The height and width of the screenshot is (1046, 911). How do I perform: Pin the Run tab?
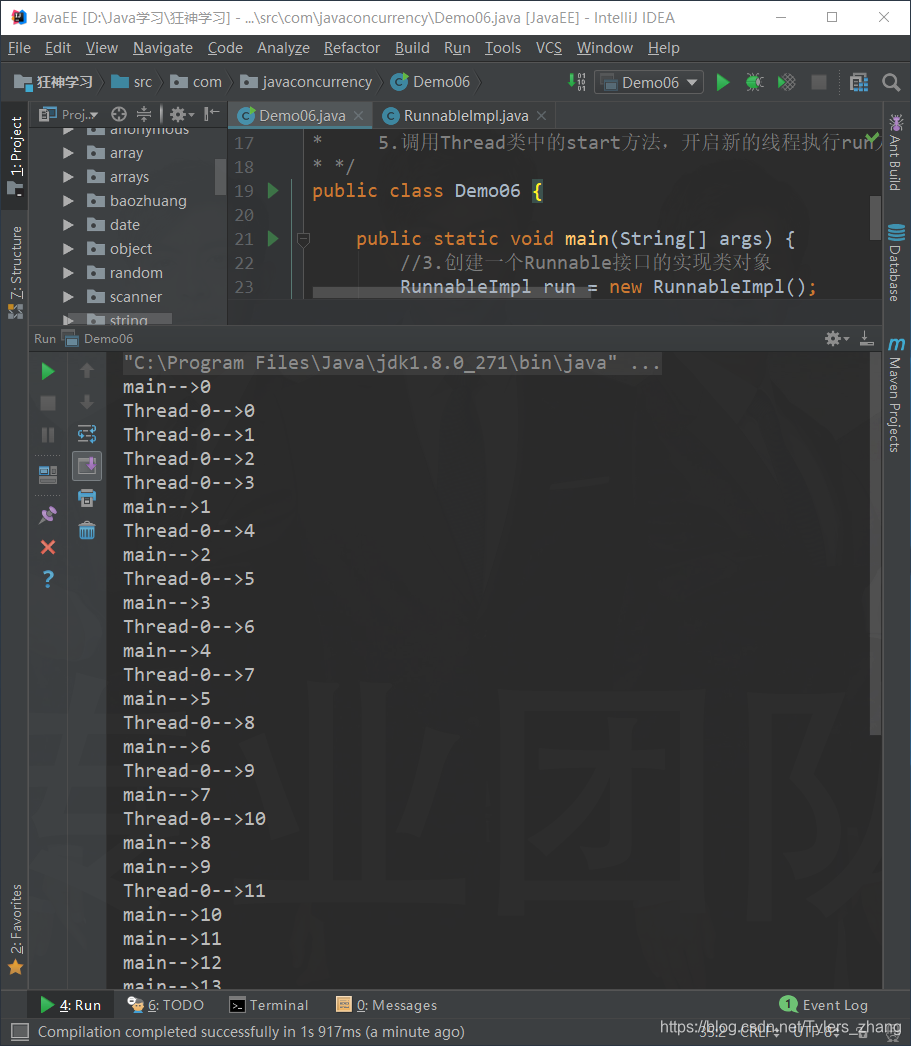tap(47, 515)
